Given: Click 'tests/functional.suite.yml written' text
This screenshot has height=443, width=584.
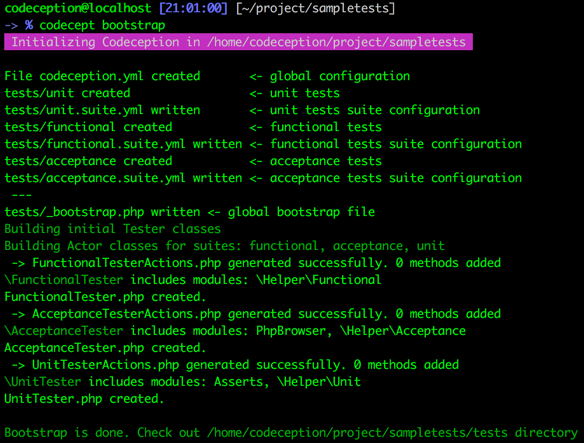Looking at the screenshot, I should (123, 144).
